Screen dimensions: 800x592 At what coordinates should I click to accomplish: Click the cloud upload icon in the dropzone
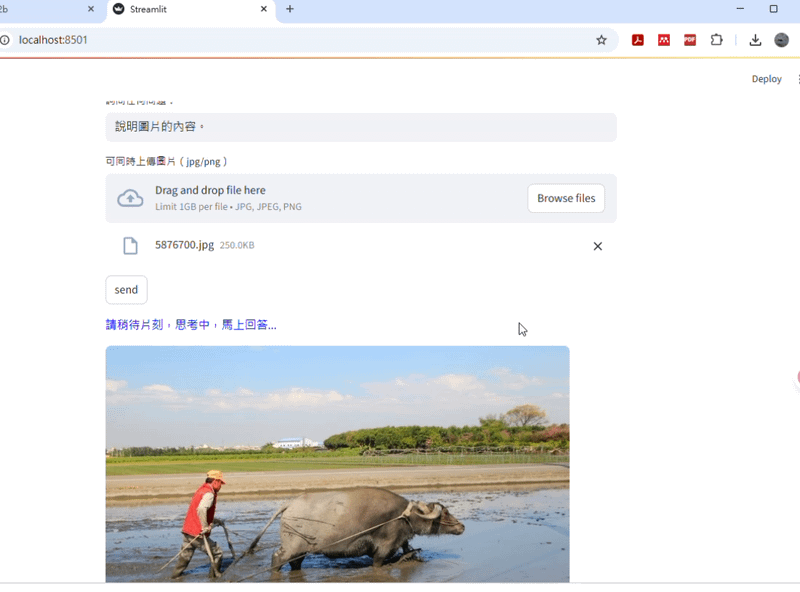click(x=130, y=198)
